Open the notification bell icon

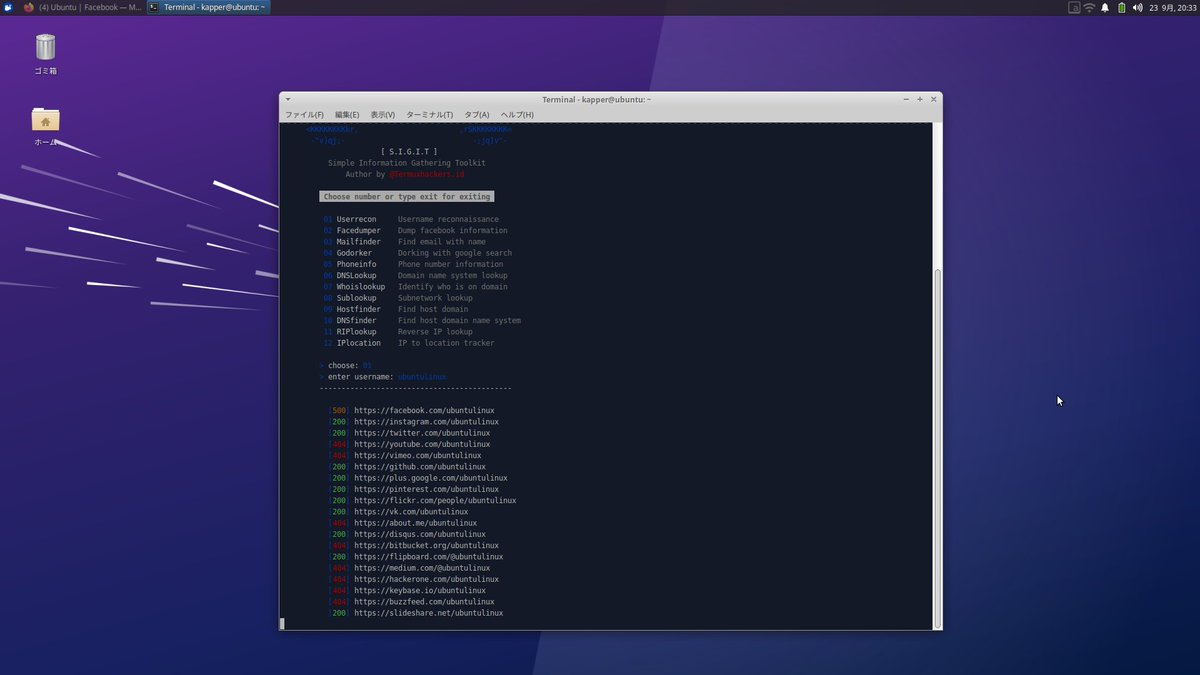(1105, 7)
